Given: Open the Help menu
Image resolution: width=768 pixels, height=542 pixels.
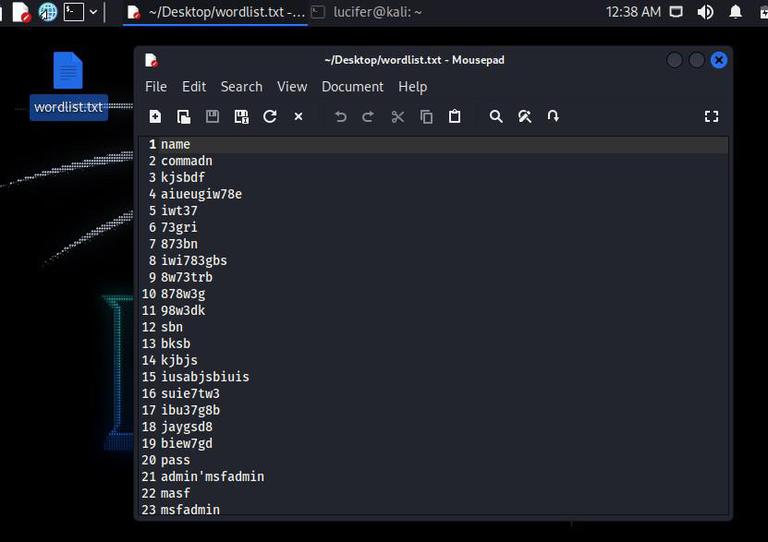Looking at the screenshot, I should pyautogui.click(x=412, y=87).
